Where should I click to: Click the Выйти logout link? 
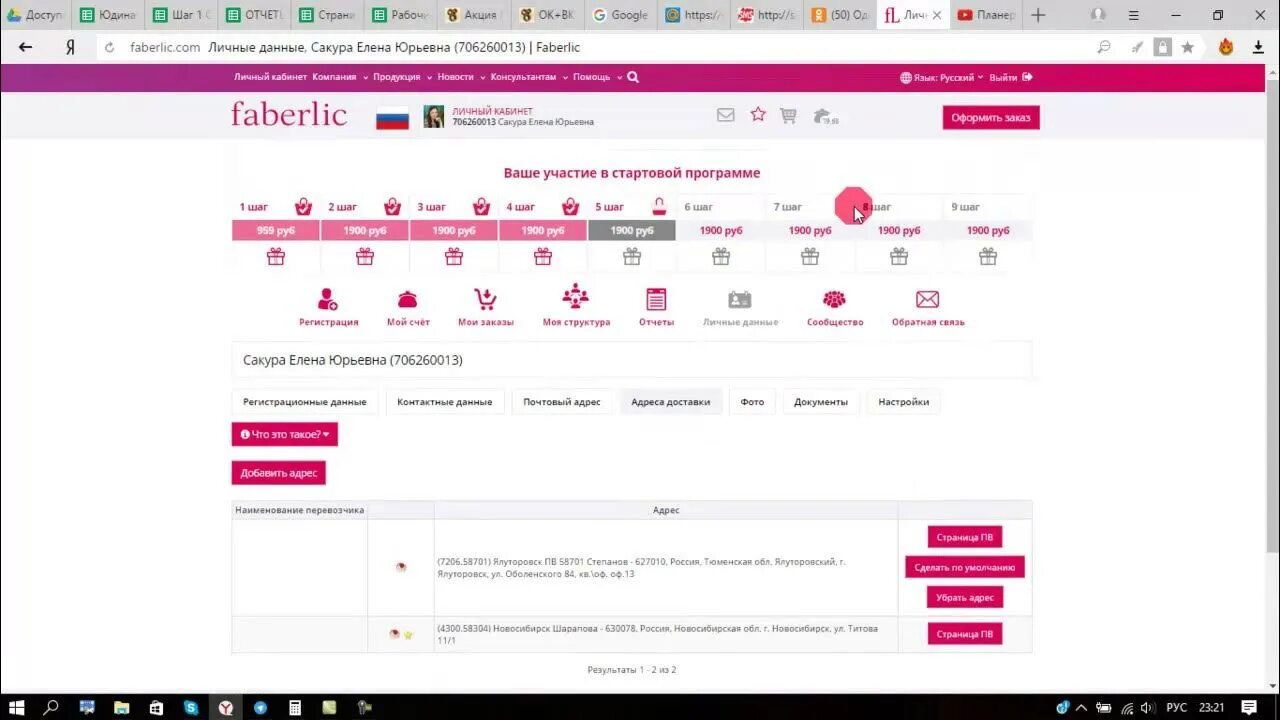tap(1010, 77)
